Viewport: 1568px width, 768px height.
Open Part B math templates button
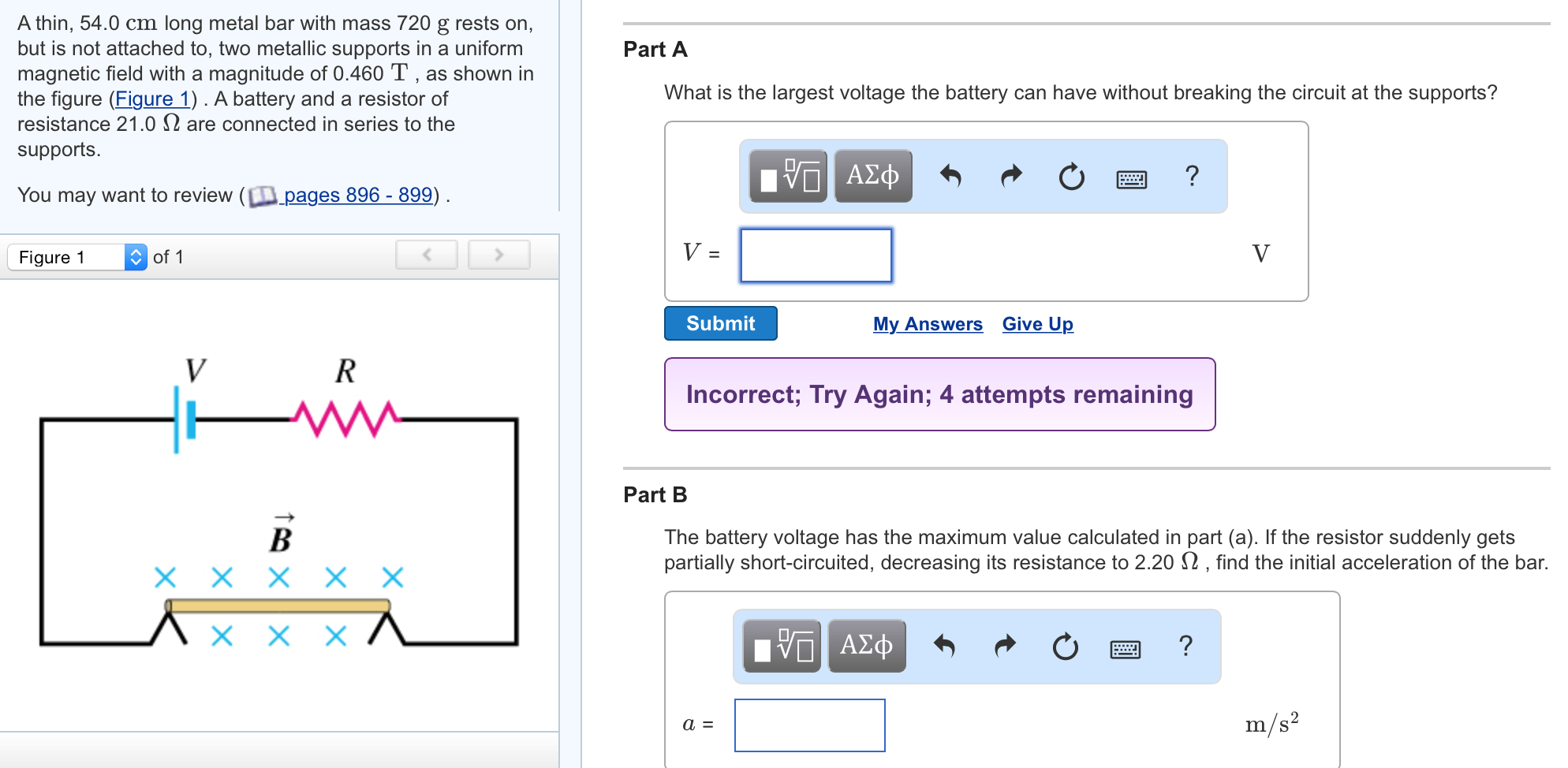click(x=782, y=647)
